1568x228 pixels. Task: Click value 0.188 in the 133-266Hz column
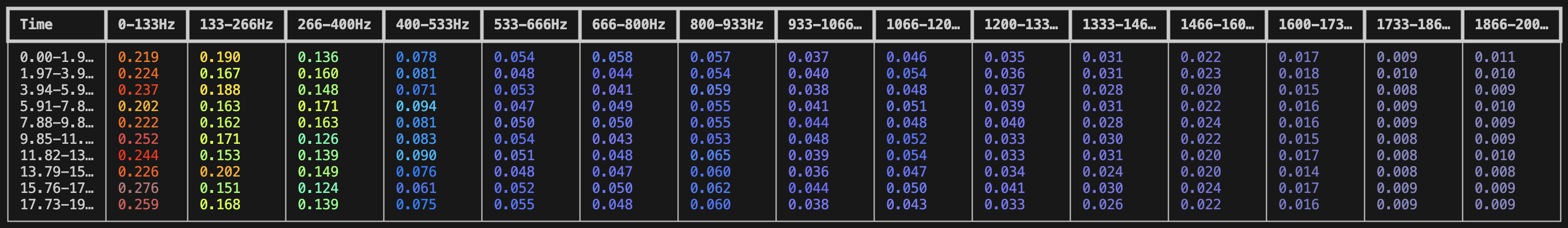[219, 90]
